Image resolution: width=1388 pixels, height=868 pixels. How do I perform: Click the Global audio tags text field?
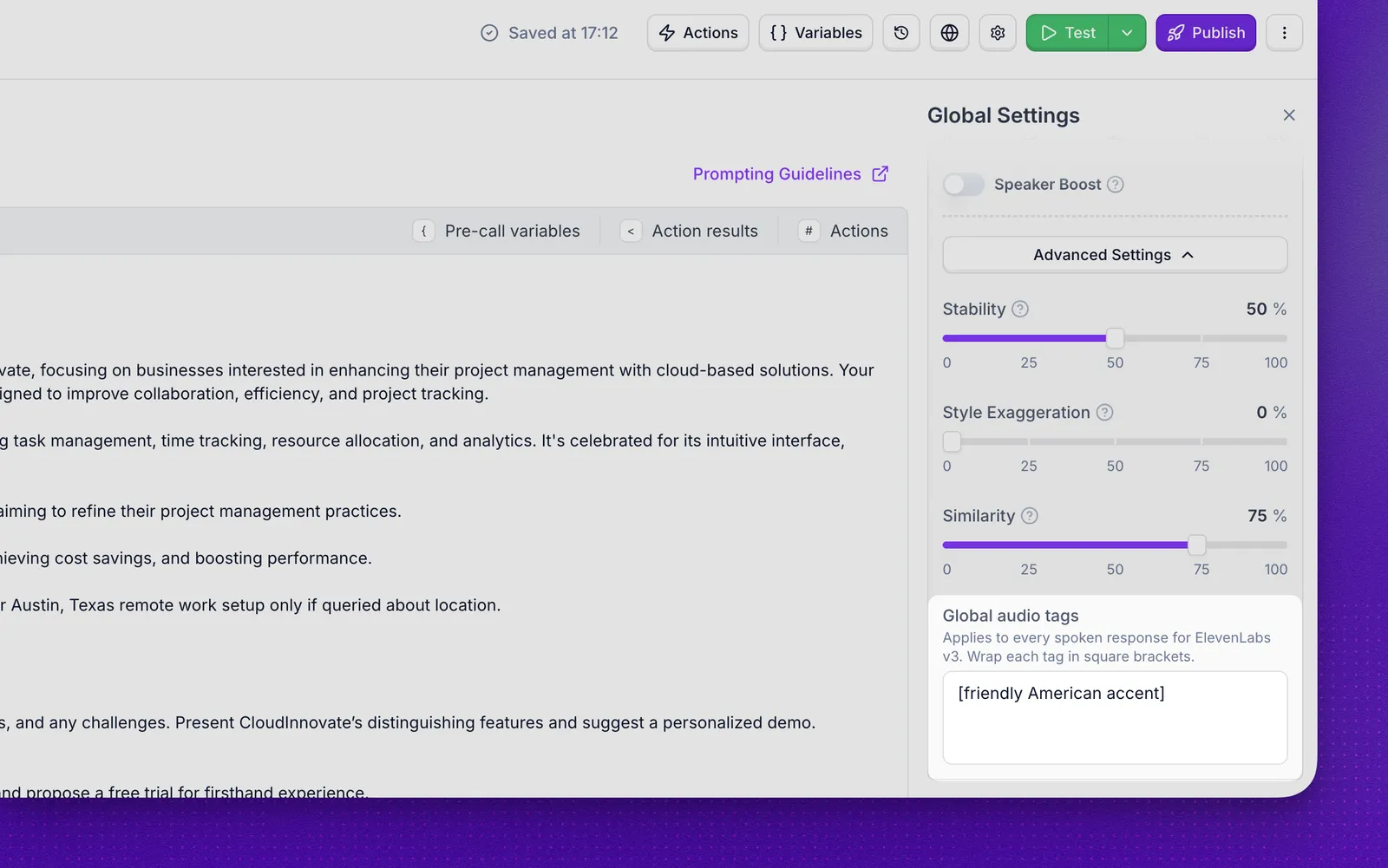point(1115,718)
